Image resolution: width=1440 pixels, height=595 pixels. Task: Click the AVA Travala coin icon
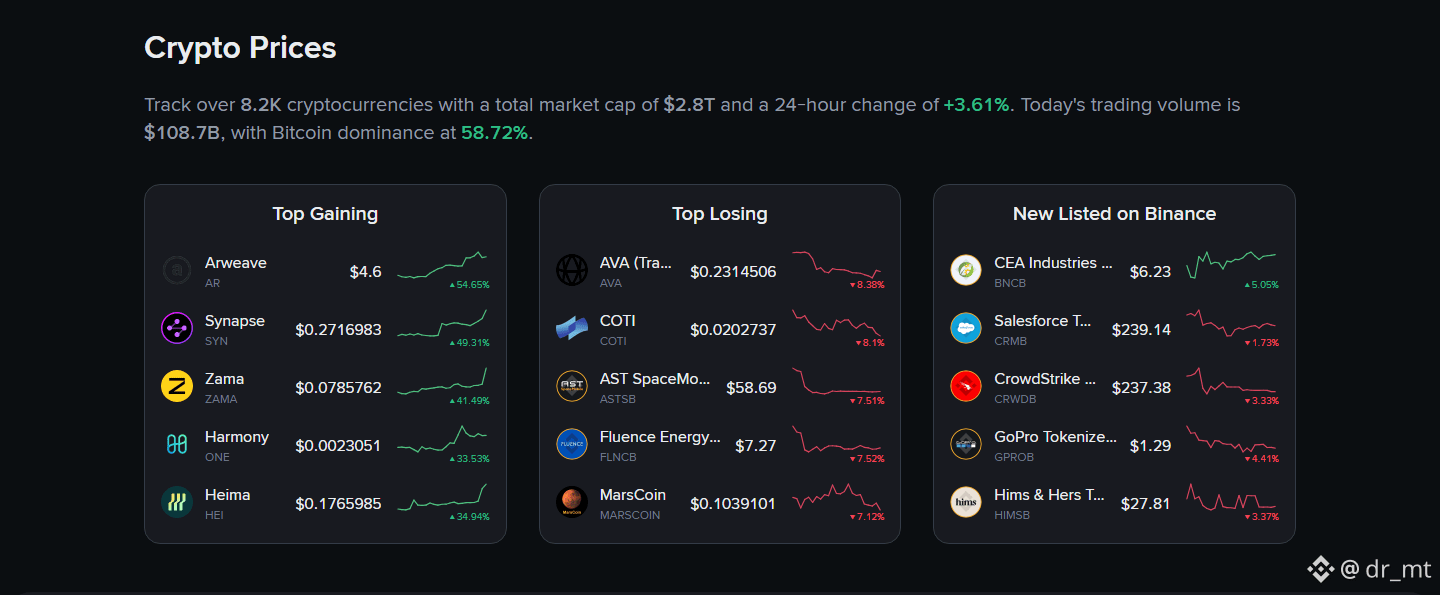pos(572,270)
